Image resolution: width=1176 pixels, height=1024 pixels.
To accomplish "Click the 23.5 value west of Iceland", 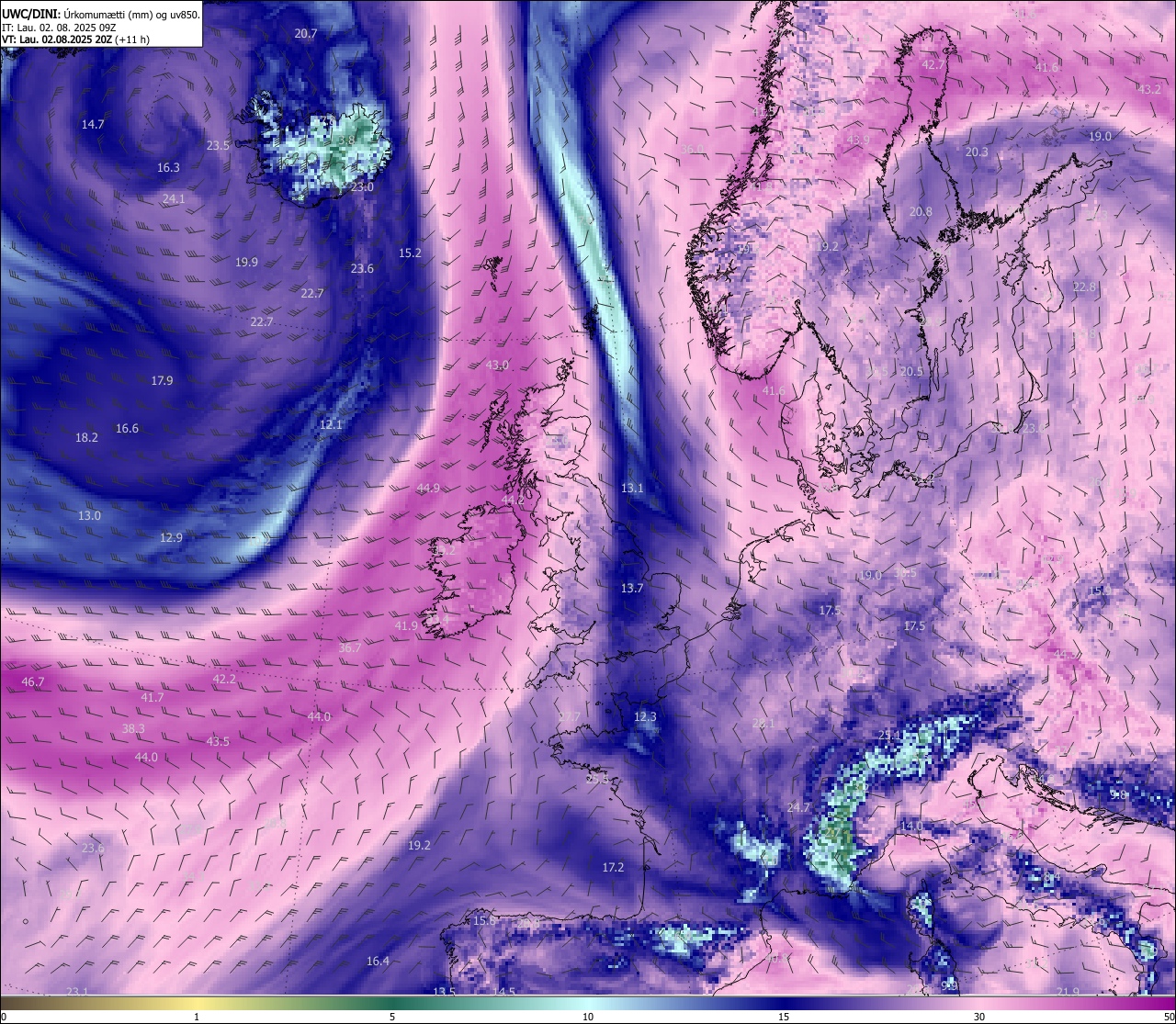I will pyautogui.click(x=218, y=145).
